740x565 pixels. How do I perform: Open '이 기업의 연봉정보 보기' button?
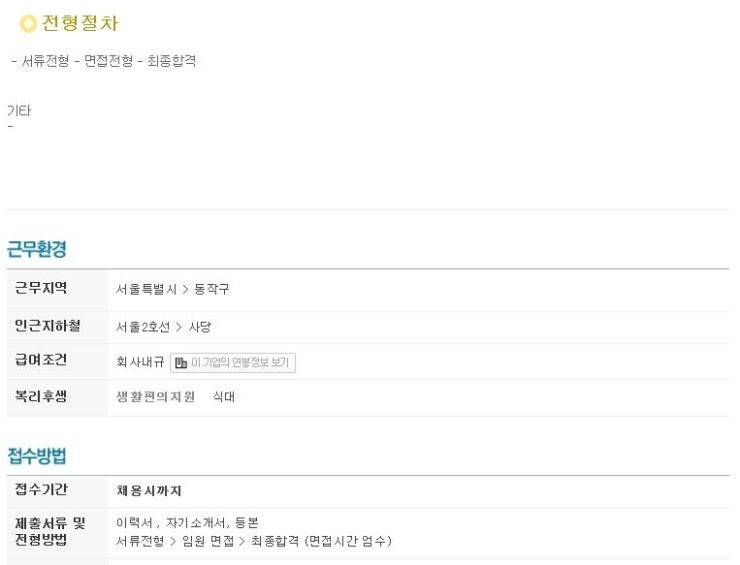tap(233, 363)
